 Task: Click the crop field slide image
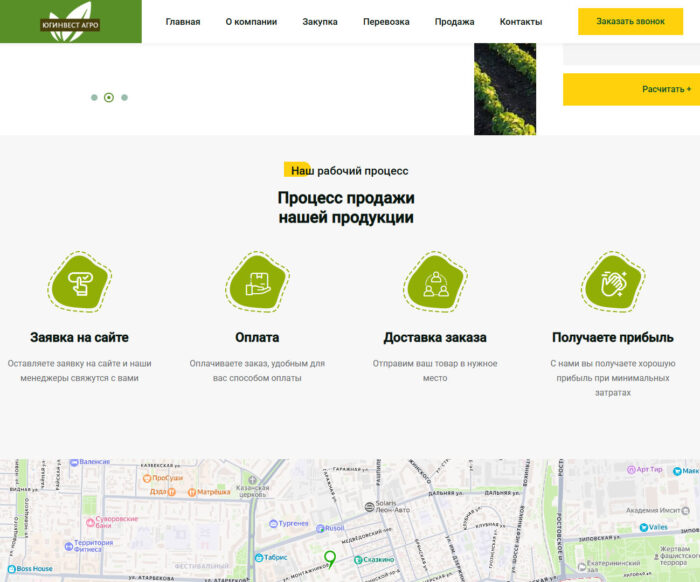[504, 89]
